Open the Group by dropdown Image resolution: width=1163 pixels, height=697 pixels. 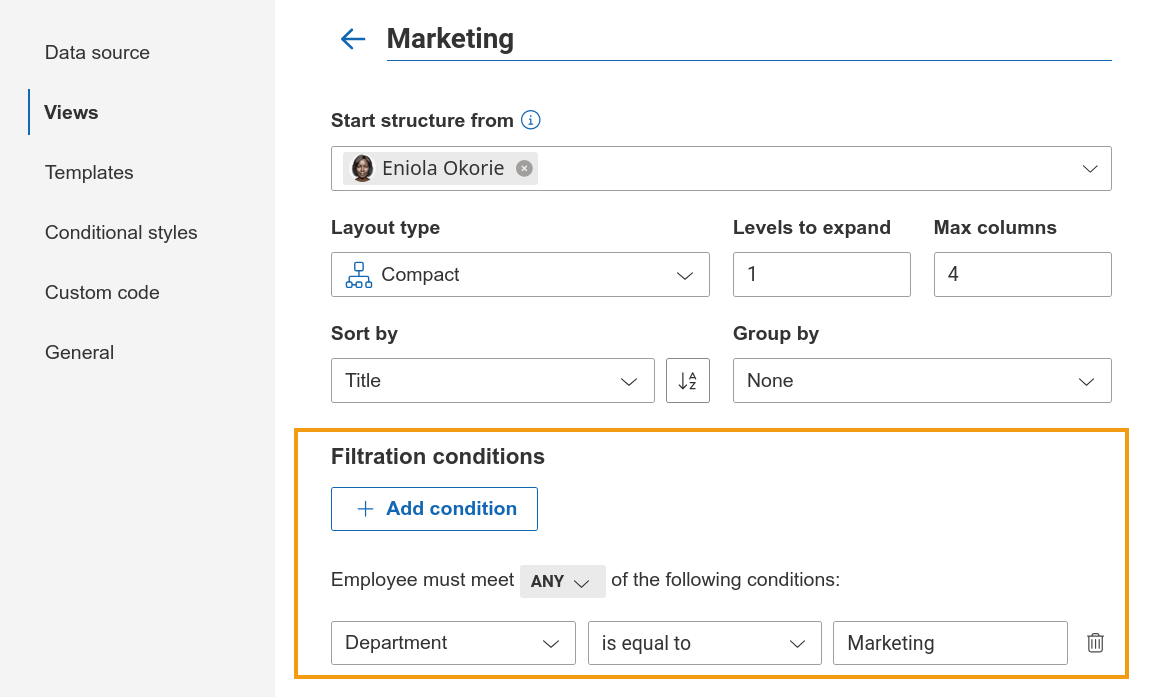click(x=922, y=380)
